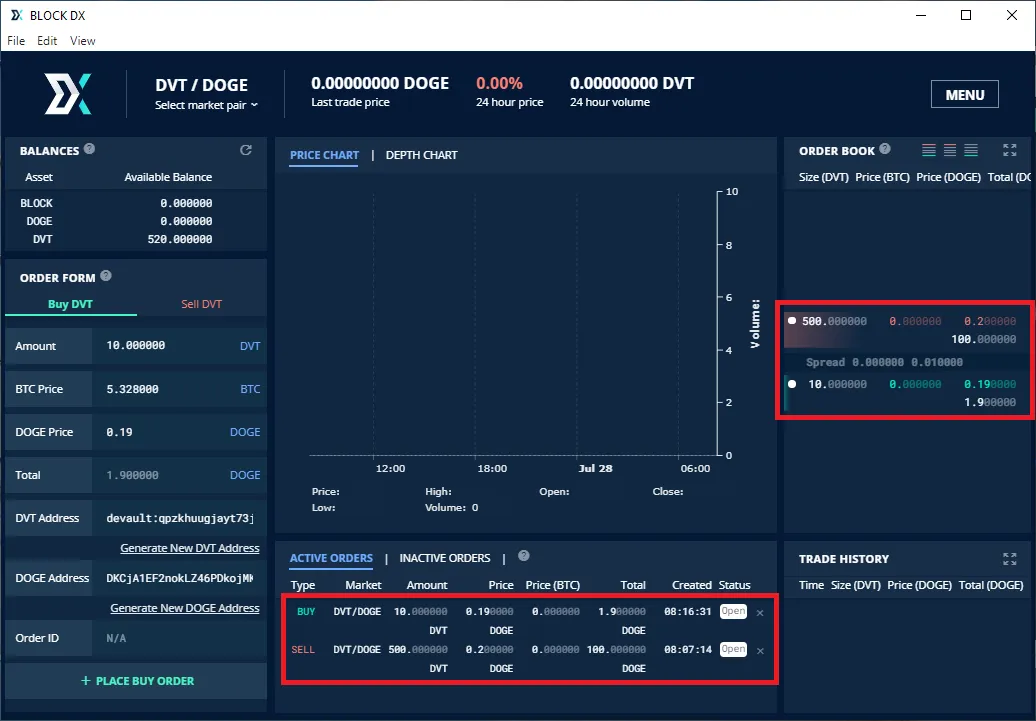
Task: Open the MENU button
Action: 965,95
